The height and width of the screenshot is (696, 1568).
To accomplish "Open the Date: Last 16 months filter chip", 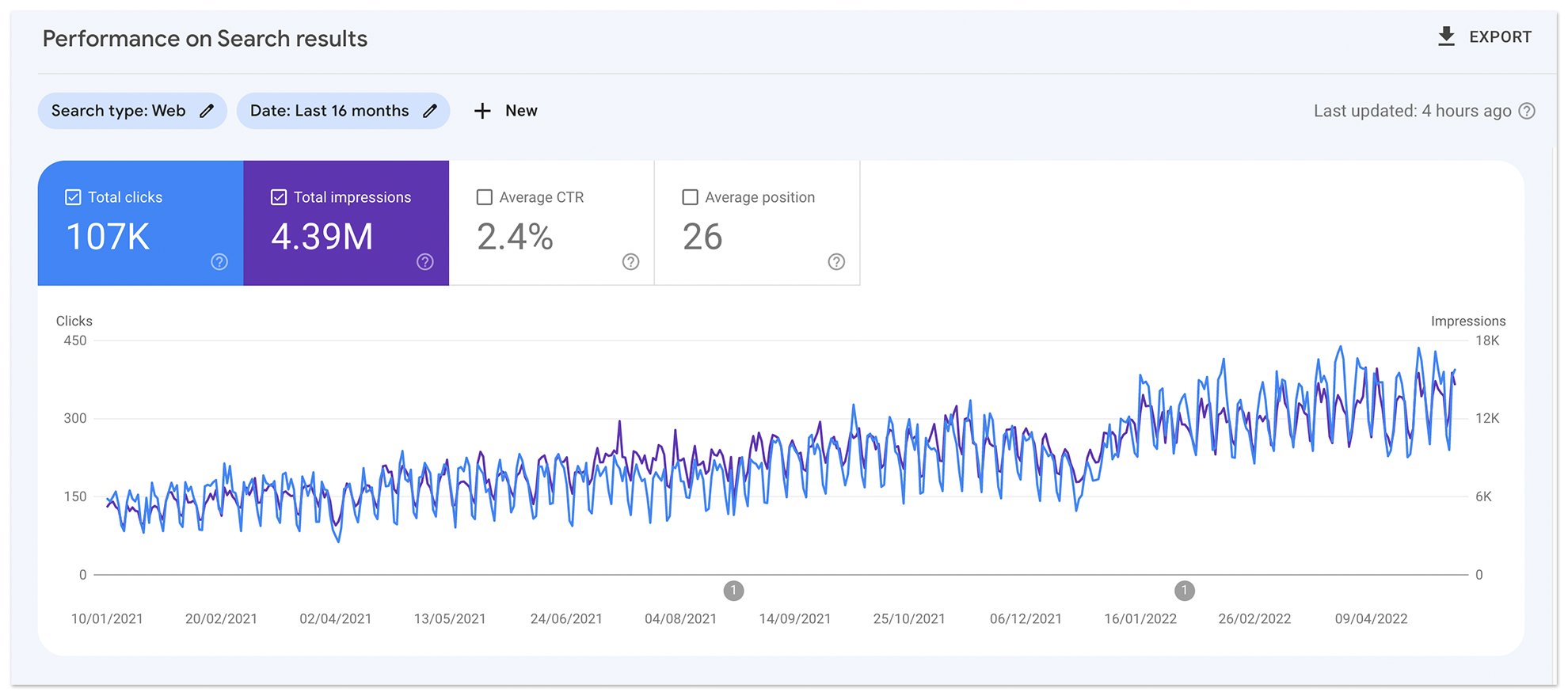I will point(343,111).
